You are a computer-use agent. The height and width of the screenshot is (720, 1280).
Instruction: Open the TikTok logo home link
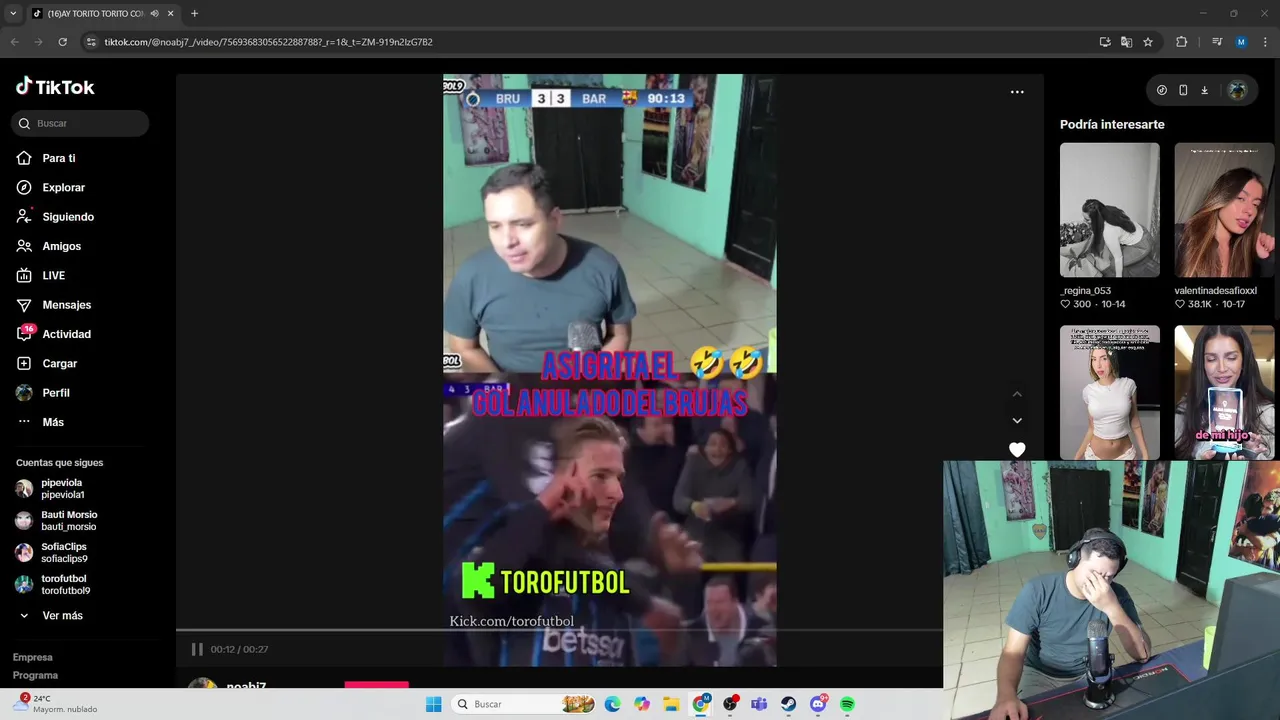[55, 87]
